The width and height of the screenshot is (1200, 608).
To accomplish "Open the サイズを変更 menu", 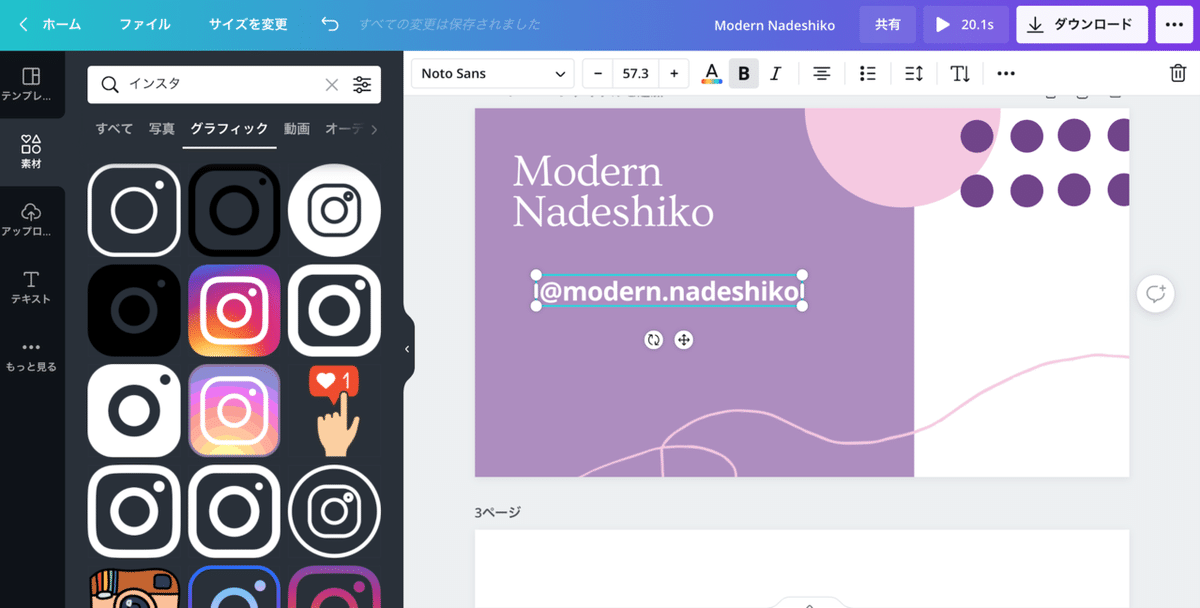I will [x=248, y=24].
